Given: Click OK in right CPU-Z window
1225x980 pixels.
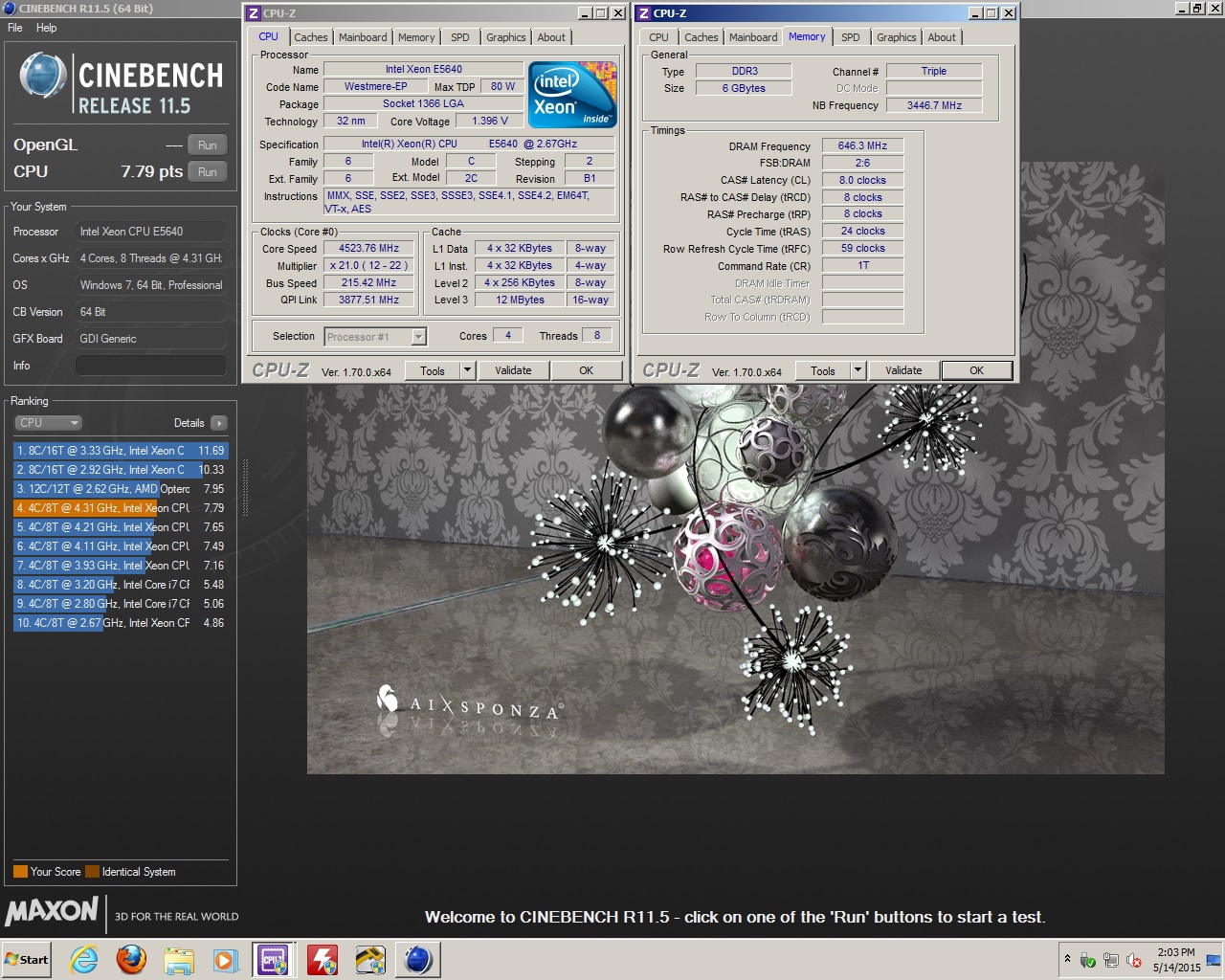Looking at the screenshot, I should [976, 370].
